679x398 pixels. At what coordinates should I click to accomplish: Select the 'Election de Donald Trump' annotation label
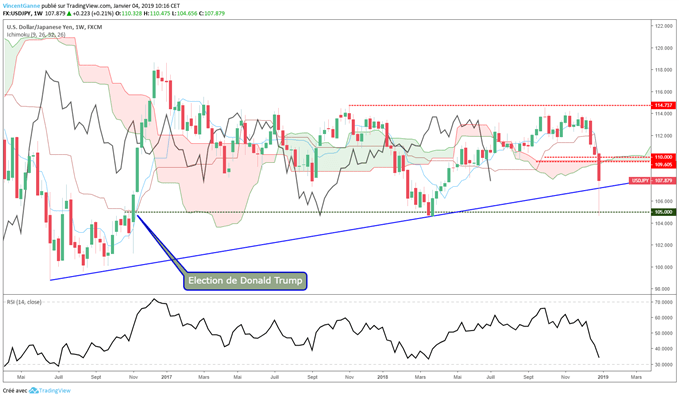(245, 281)
